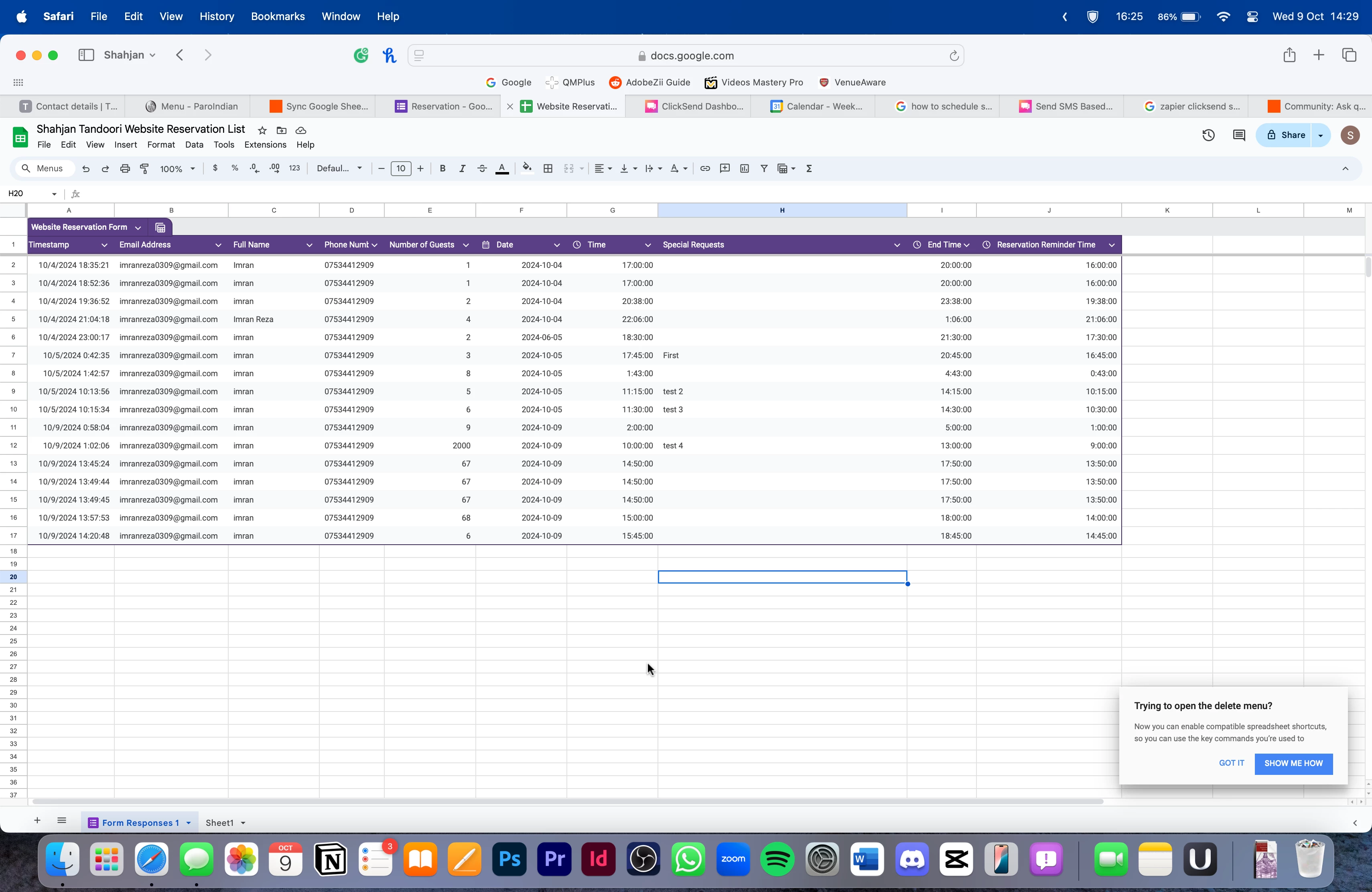Toggle strikethrough formatting
The width and height of the screenshot is (1372, 892).
482,169
